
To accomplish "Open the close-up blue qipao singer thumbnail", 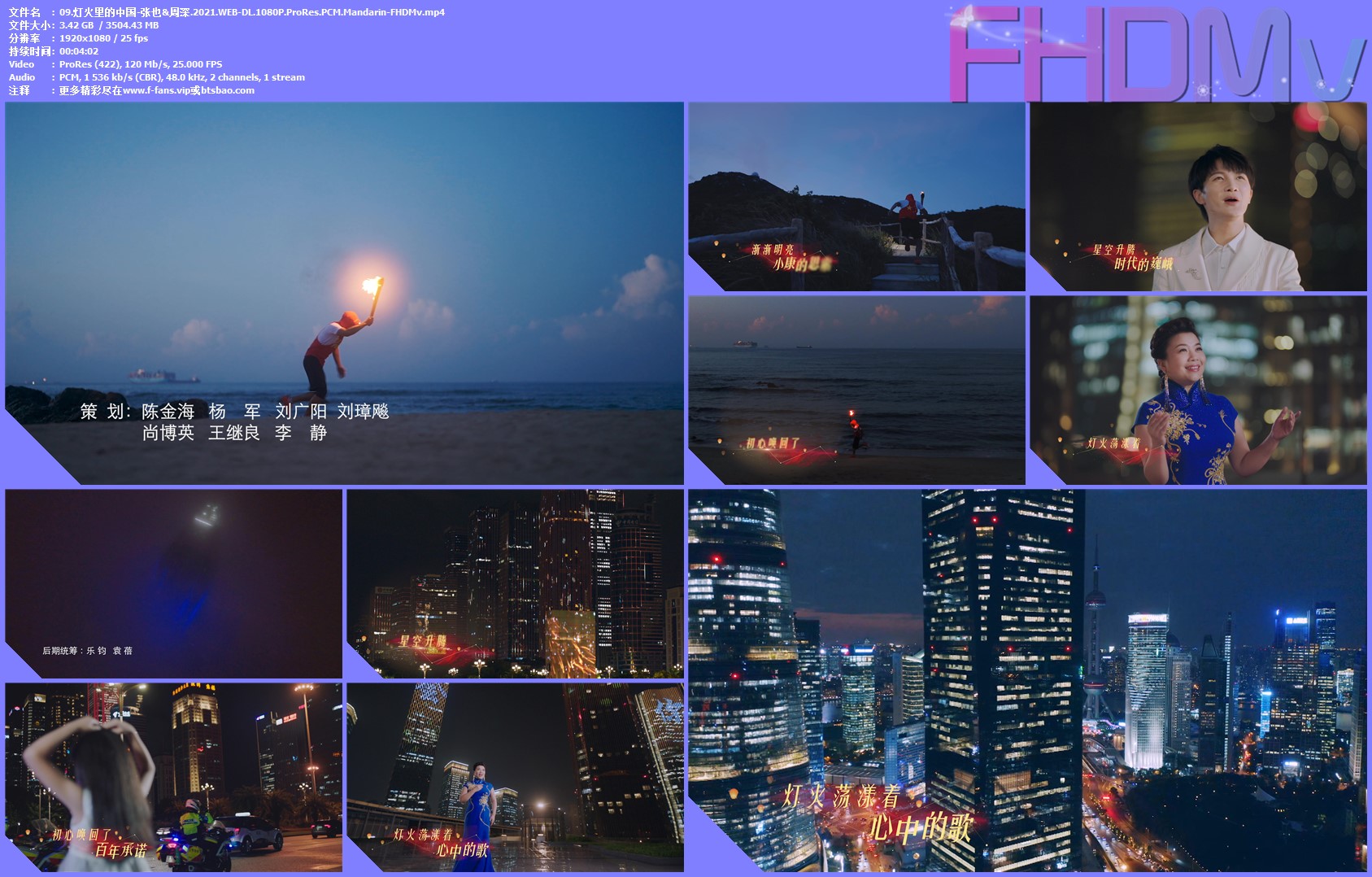I will pos(1198,390).
